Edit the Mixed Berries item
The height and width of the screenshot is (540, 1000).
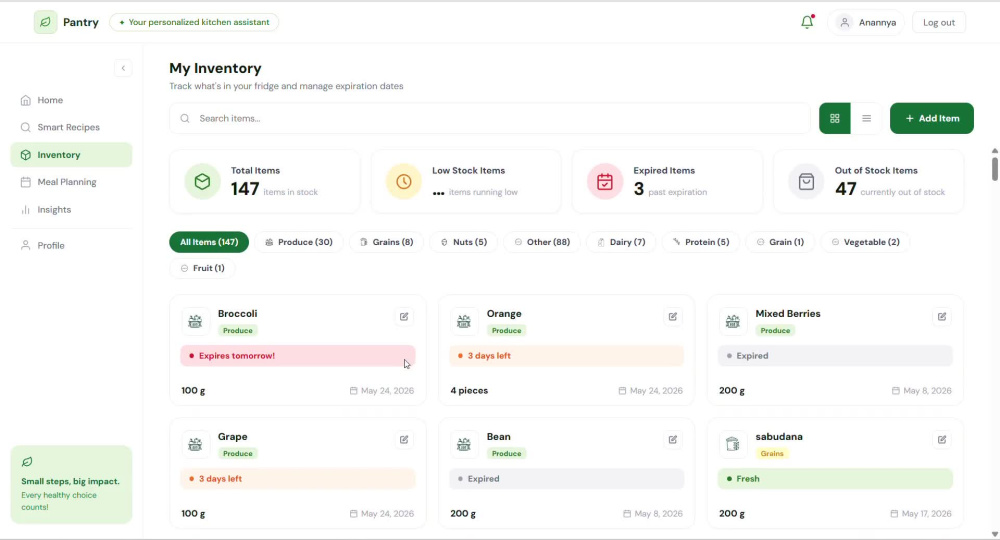[x=942, y=317]
